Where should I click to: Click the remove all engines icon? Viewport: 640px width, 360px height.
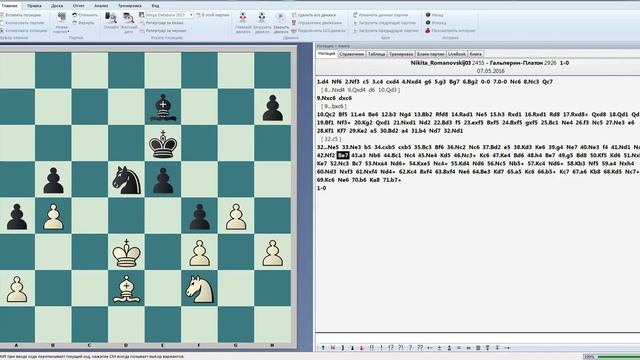point(294,15)
